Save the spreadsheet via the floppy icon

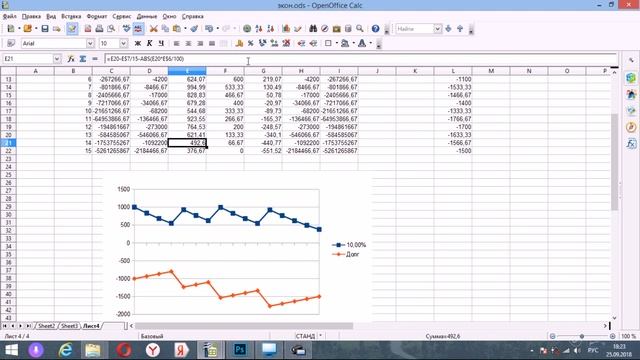(x=45, y=29)
